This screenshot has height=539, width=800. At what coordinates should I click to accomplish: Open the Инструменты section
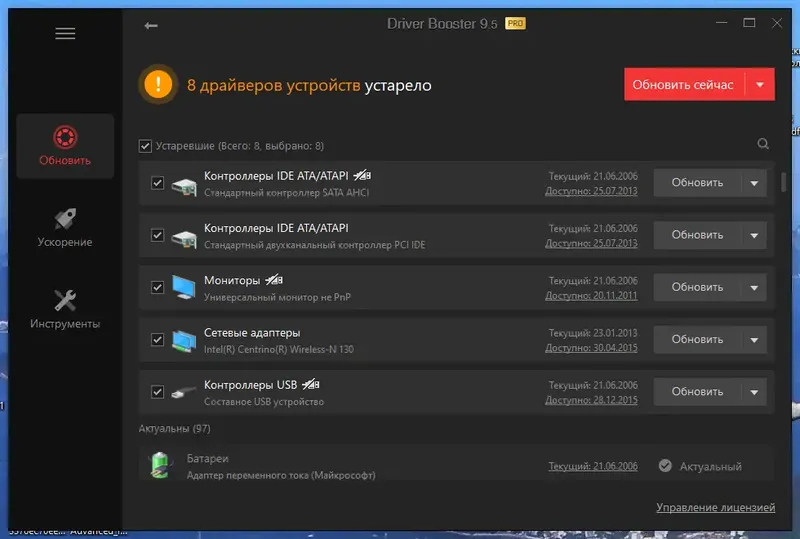click(x=65, y=309)
